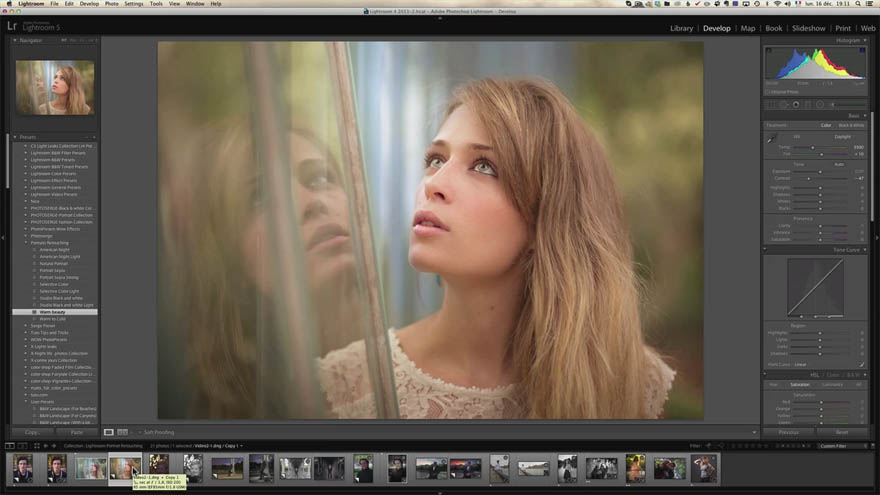Screen dimensions: 880x495
Task: Open the main window display icon in filmstrip bar
Action: click(x=10, y=446)
